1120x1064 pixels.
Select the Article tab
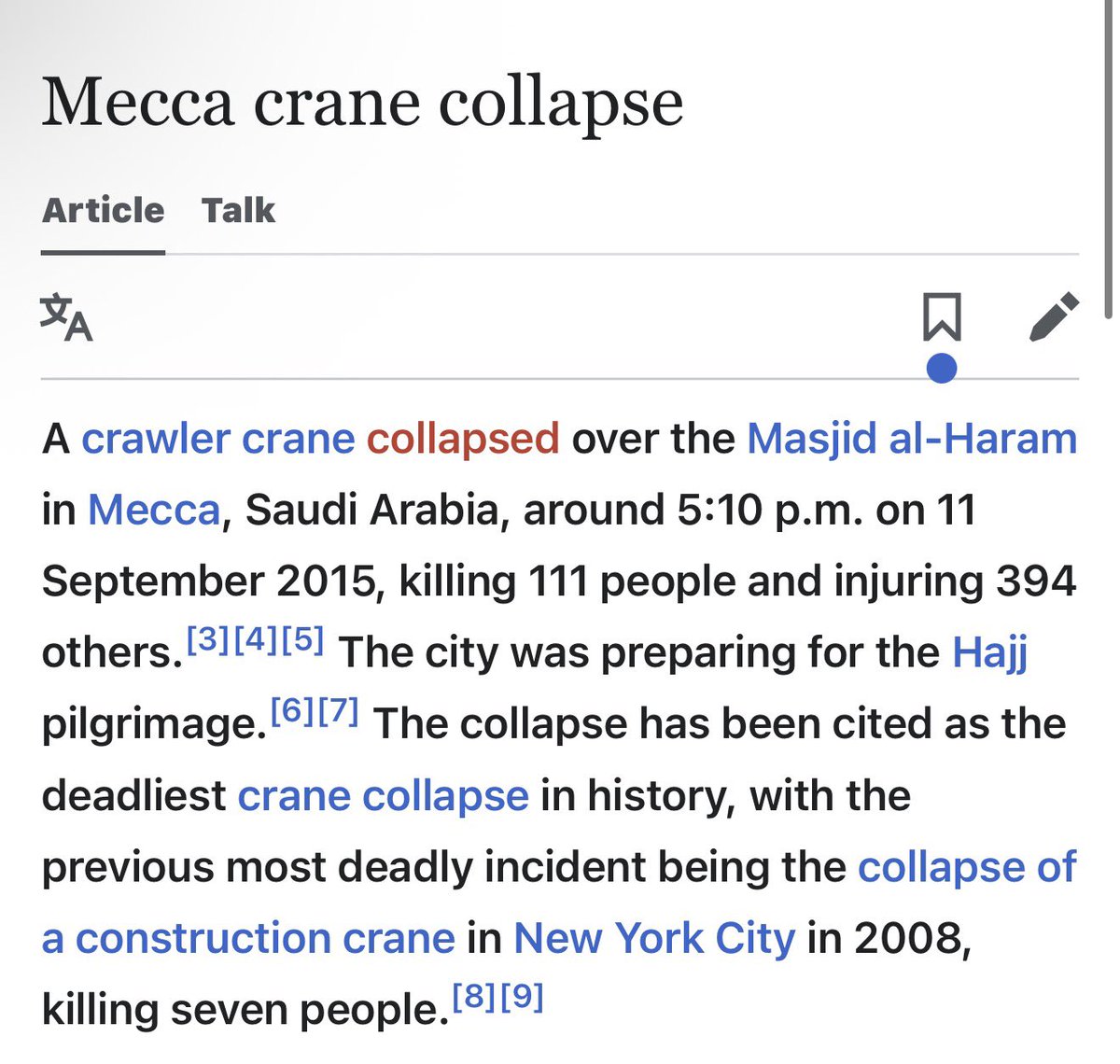click(103, 210)
